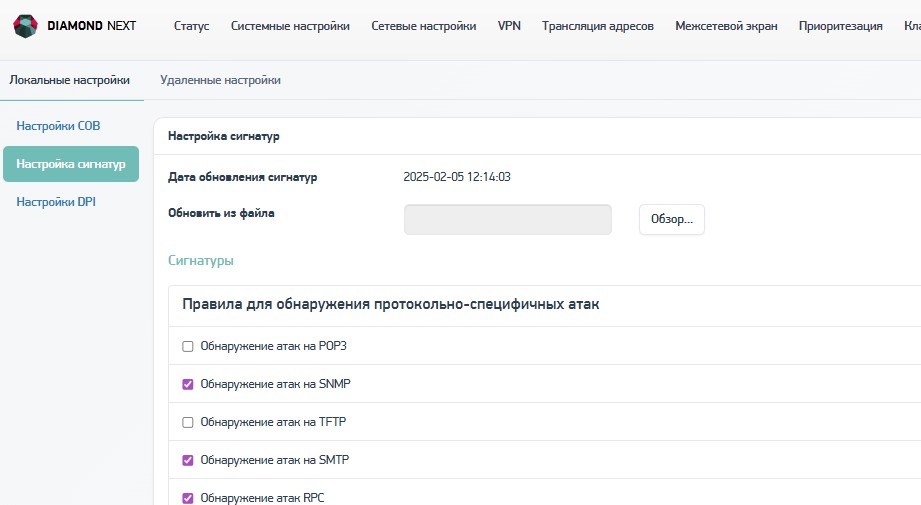The width and height of the screenshot is (921, 505).
Task: Click the Дата обновления сигнатур label
Action: click(x=243, y=177)
